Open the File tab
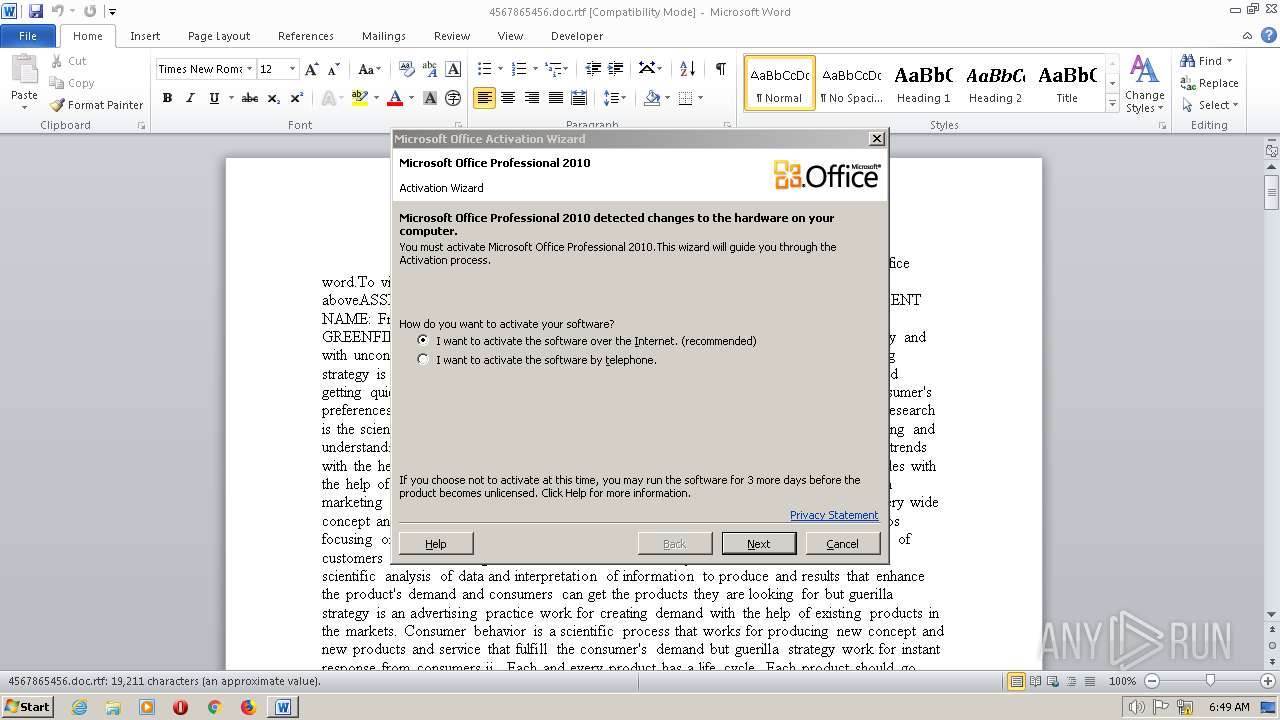The height and width of the screenshot is (720, 1280). [28, 36]
